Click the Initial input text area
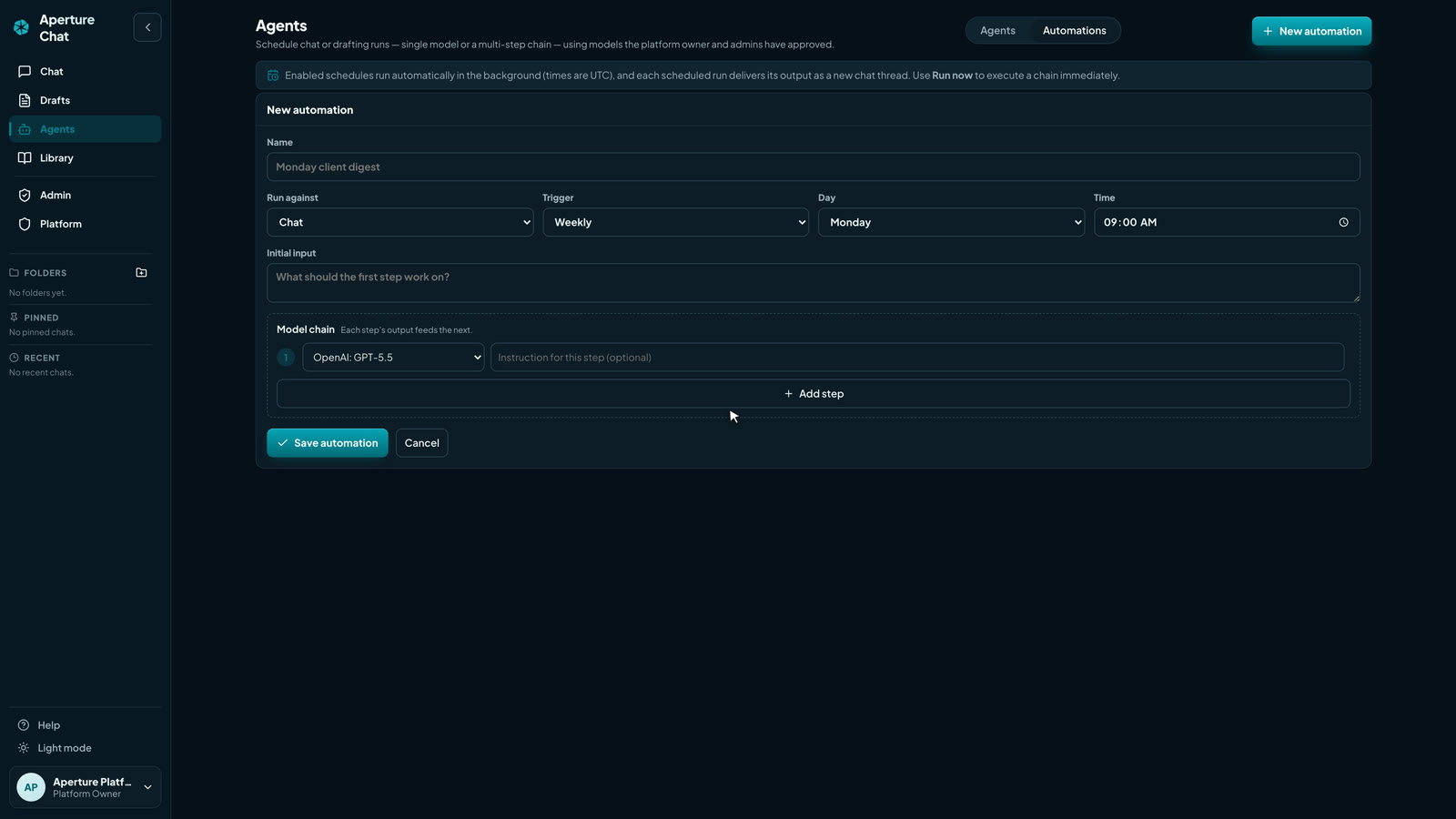1456x819 pixels. coord(813,283)
